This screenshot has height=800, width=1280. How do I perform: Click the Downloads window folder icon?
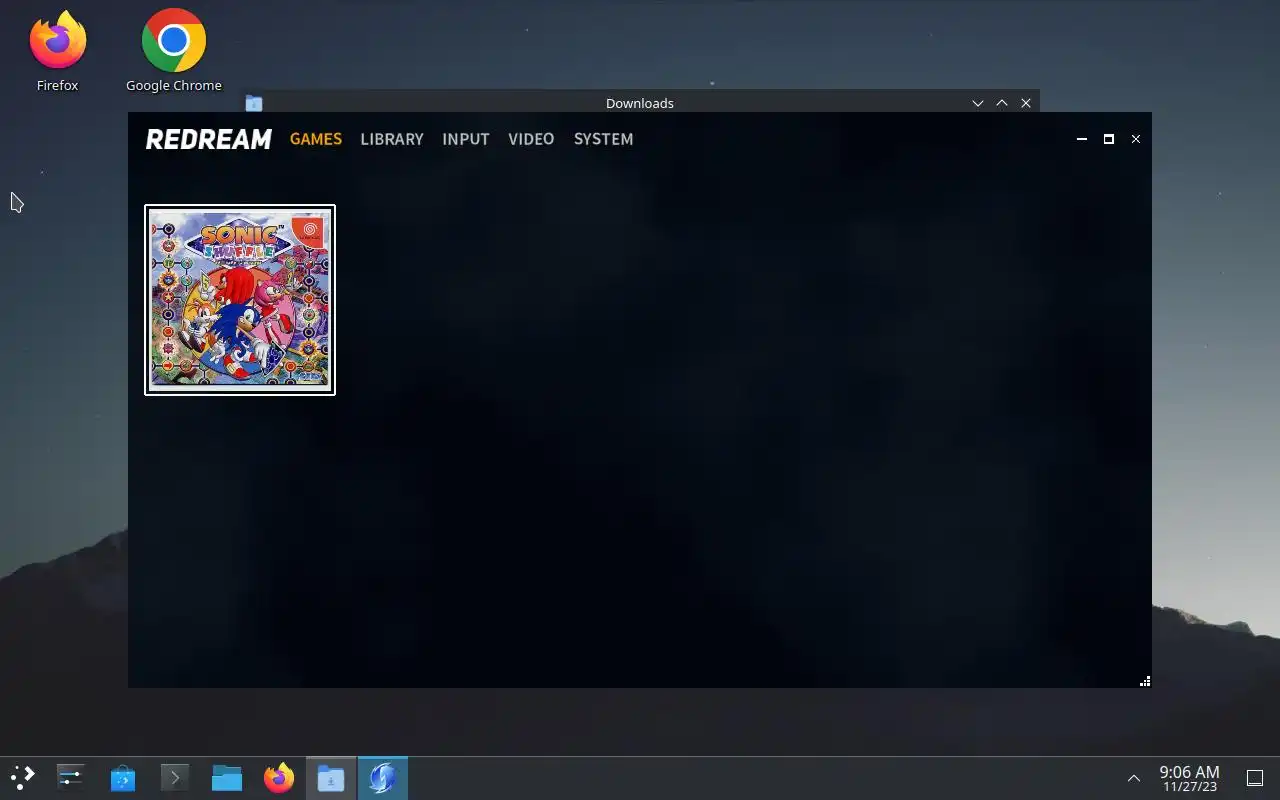click(x=254, y=103)
